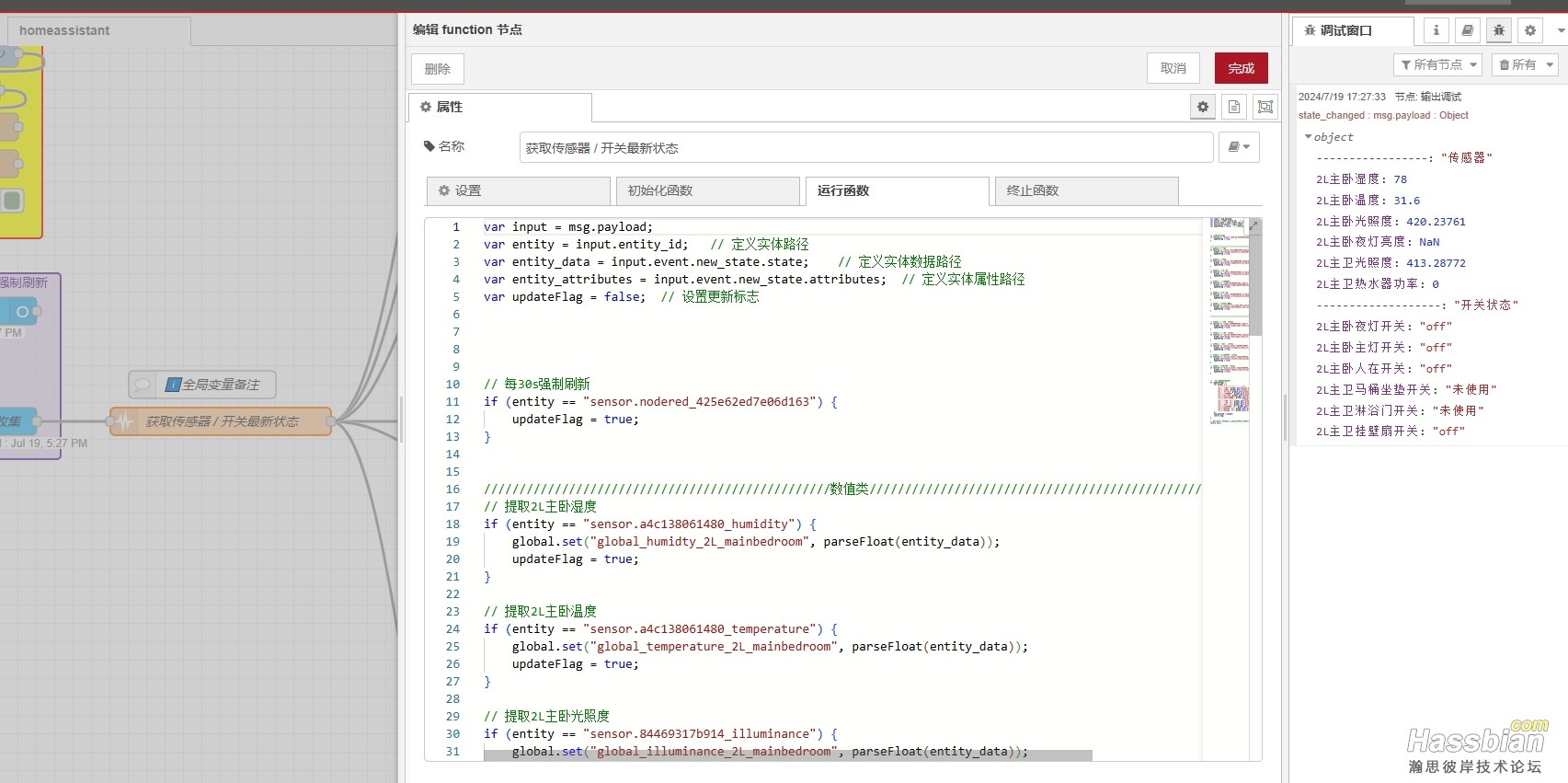Select the 调试窗口 sidebar tab
The width and height of the screenshot is (1568, 783).
(x=1353, y=30)
